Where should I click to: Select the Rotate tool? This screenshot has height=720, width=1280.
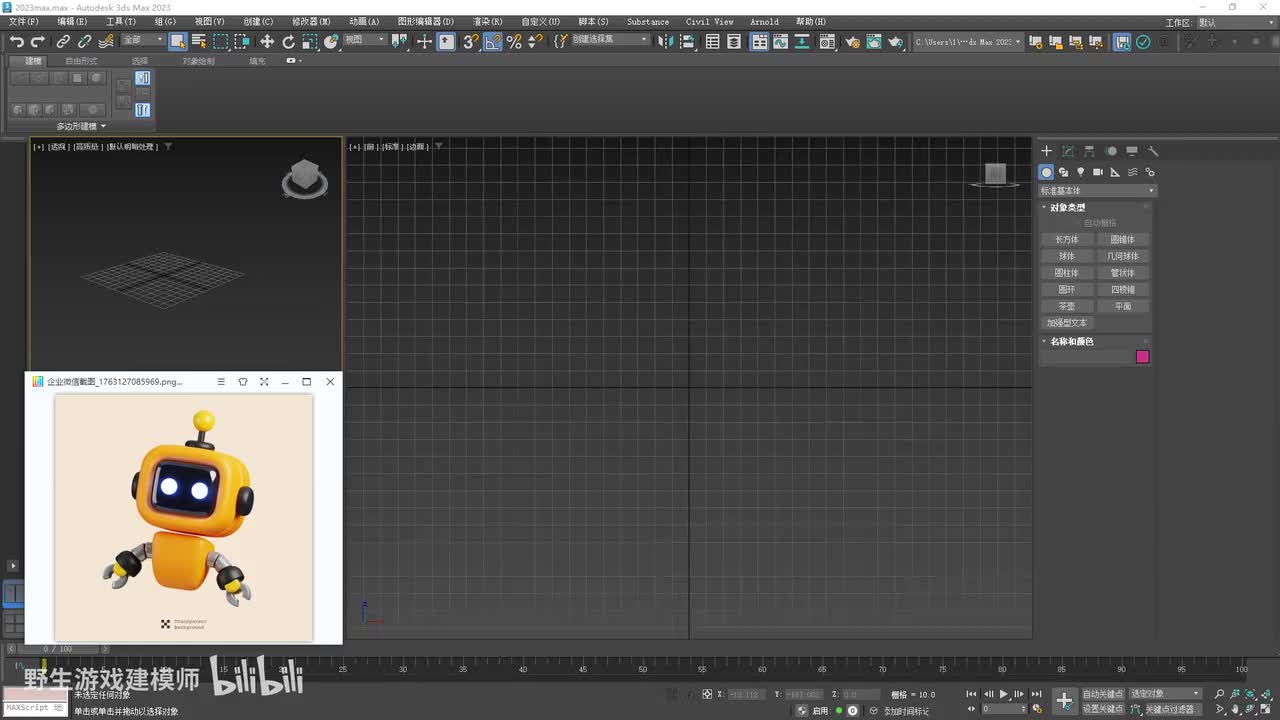[x=289, y=41]
